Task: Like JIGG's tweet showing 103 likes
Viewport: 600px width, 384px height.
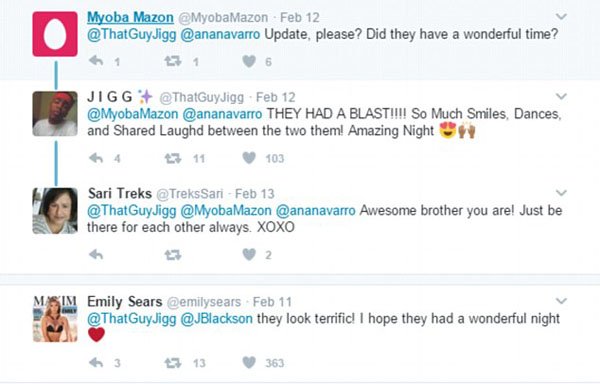Action: (x=249, y=158)
